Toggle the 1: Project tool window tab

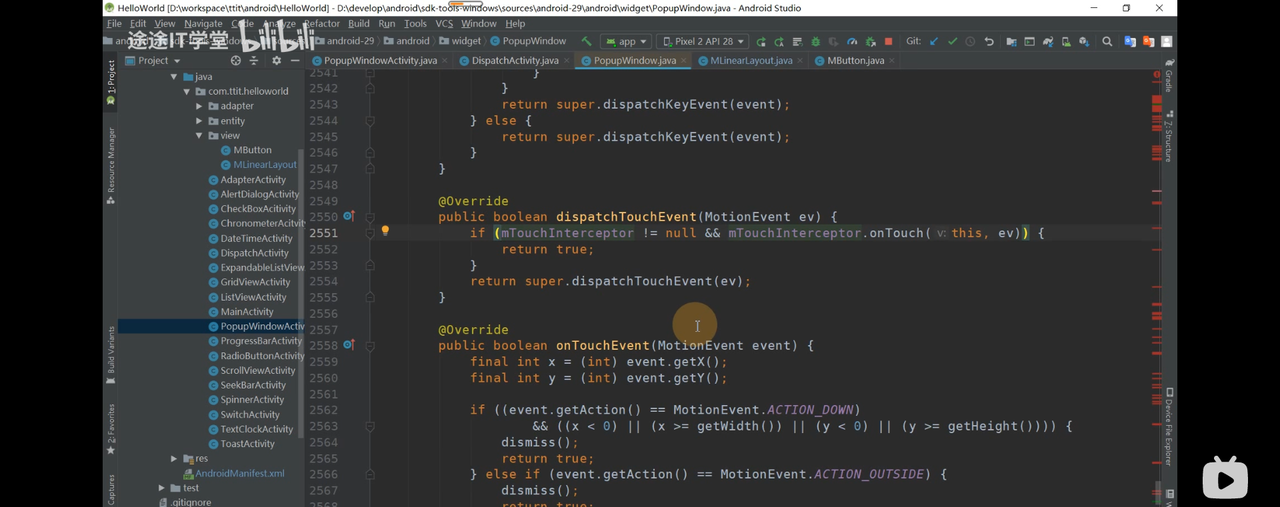coord(111,80)
